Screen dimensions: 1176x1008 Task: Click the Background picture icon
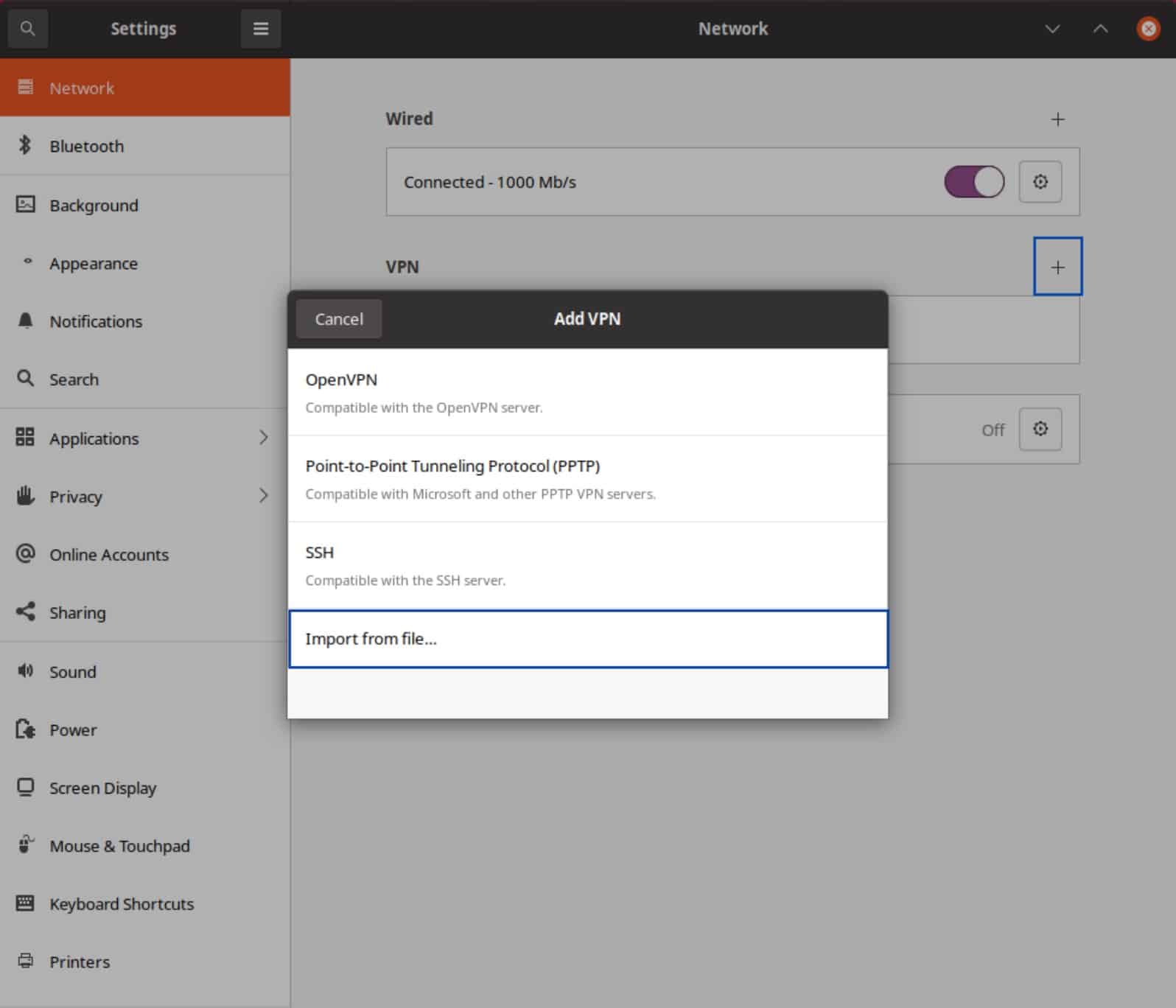[x=25, y=204]
